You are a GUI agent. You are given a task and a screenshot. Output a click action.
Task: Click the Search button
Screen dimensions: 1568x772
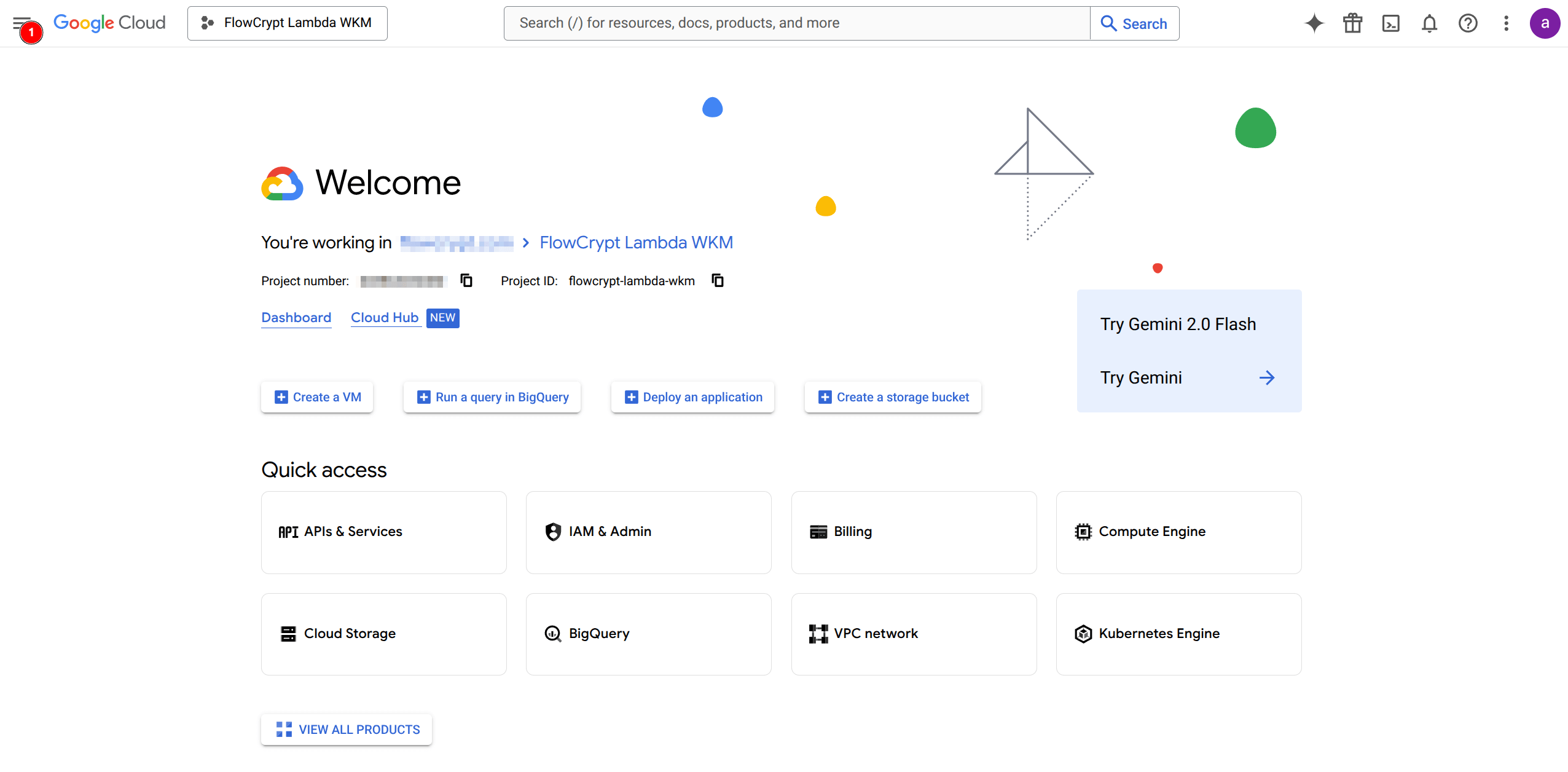click(1134, 23)
